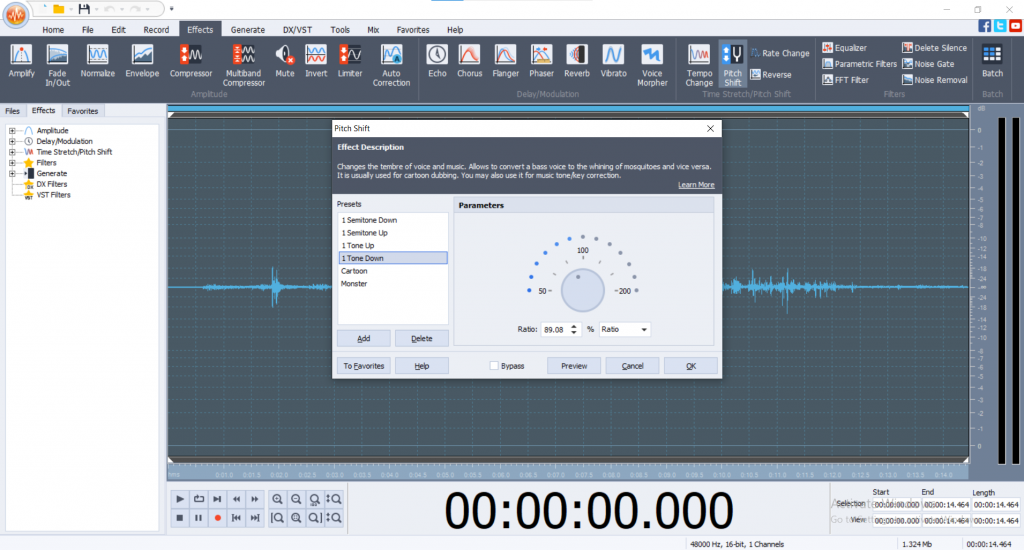Screen dimensions: 1024x550
Task: Click the Preview button
Action: click(x=574, y=366)
